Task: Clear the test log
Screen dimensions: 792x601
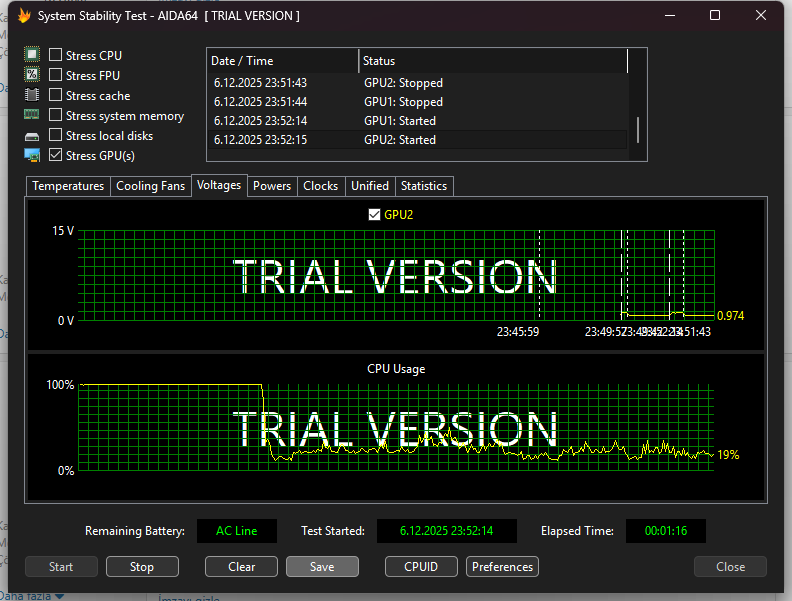Action: (241, 567)
